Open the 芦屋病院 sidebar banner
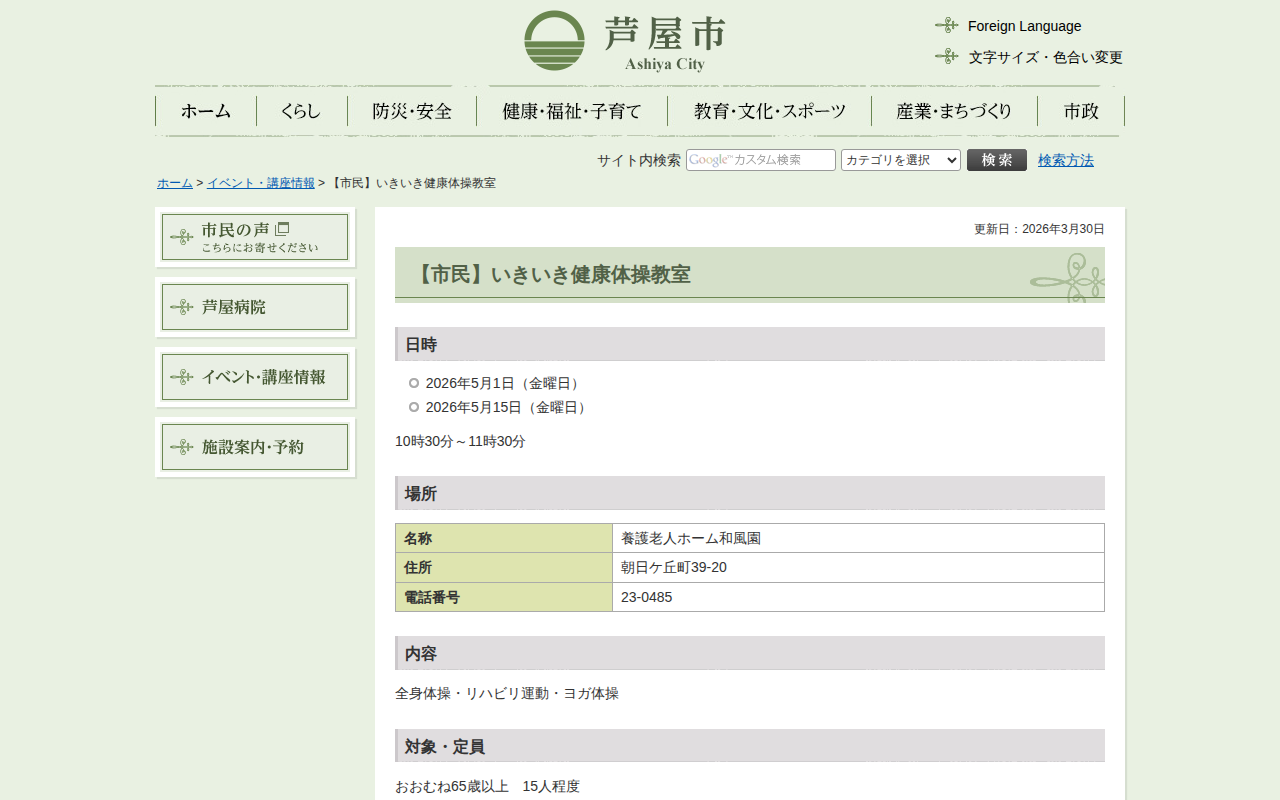The image size is (1280, 800). [255, 307]
